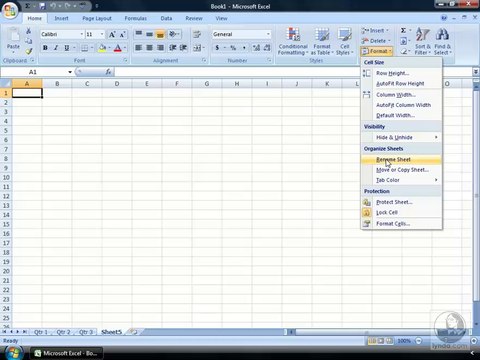Open Conditional Formatting
This screenshot has width=480, height=360.
tap(293, 41)
